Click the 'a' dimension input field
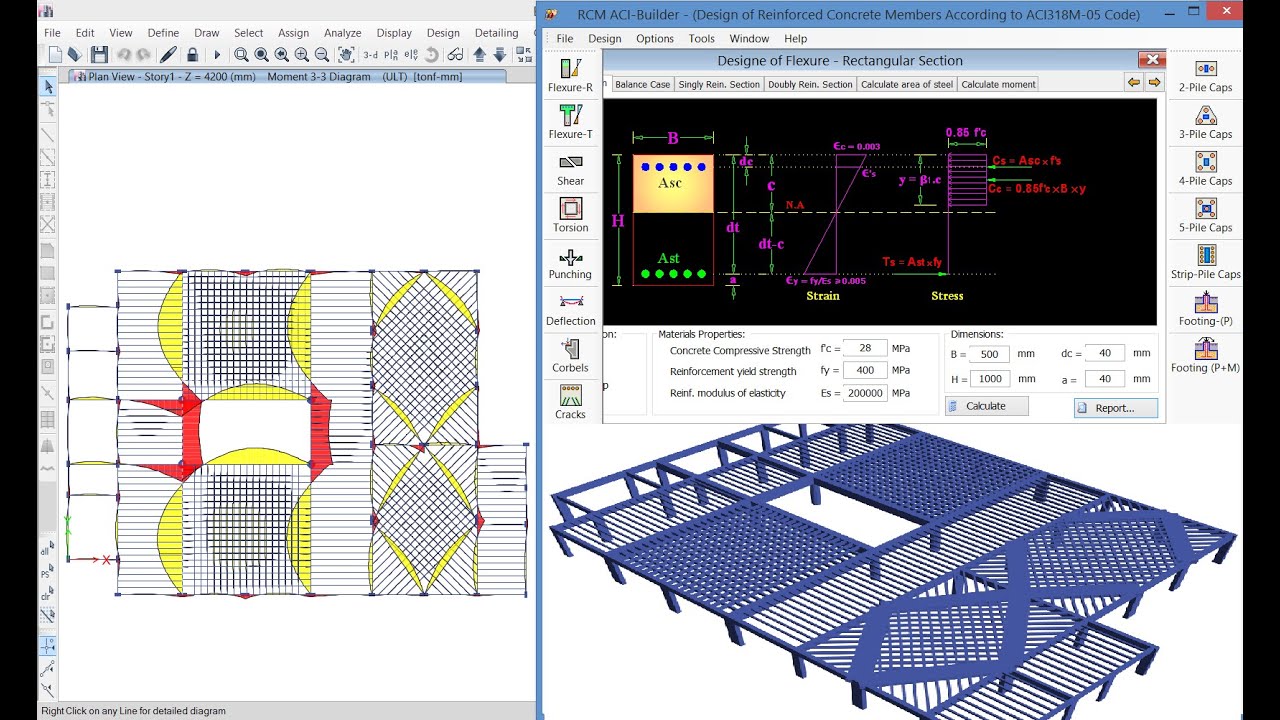This screenshot has width=1280, height=720. (x=1105, y=378)
